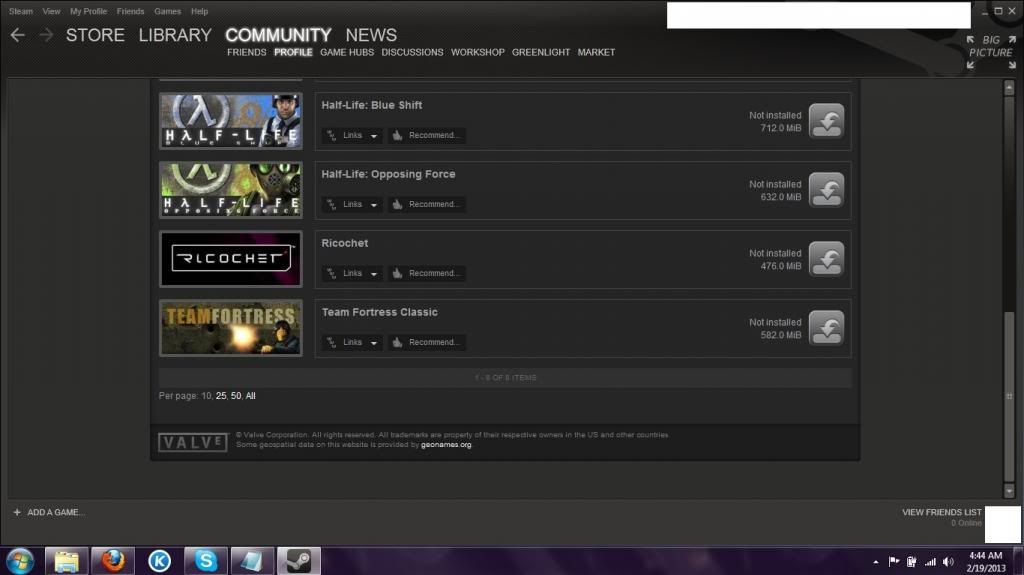Click Steam icon in the taskbar
The image size is (1024, 575).
tap(299, 561)
